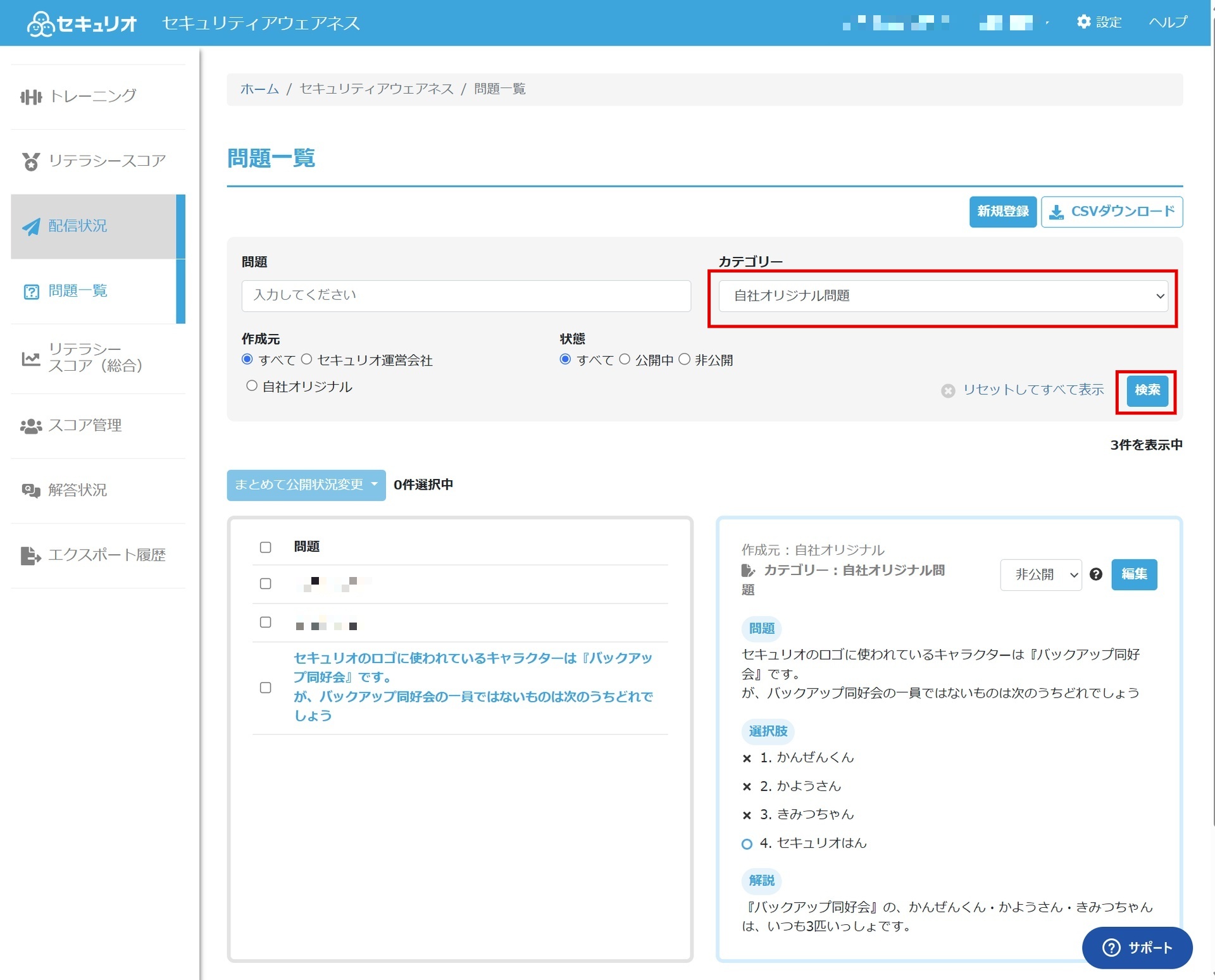Open 設定 in the header
This screenshot has height=980, width=1215.
(x=1099, y=22)
